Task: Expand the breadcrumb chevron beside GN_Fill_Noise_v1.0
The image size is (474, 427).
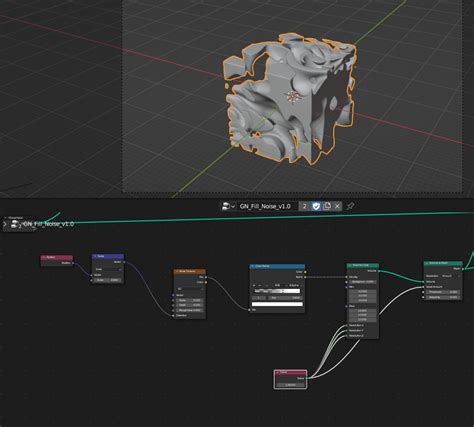Action: [5, 224]
